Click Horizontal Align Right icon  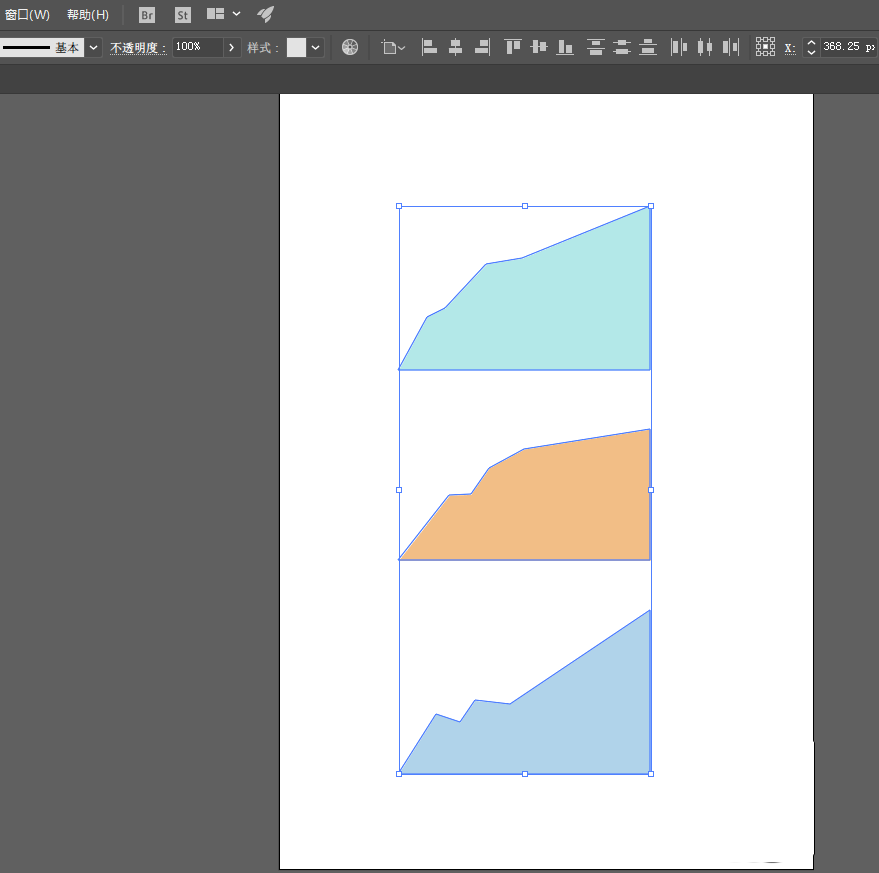[482, 47]
